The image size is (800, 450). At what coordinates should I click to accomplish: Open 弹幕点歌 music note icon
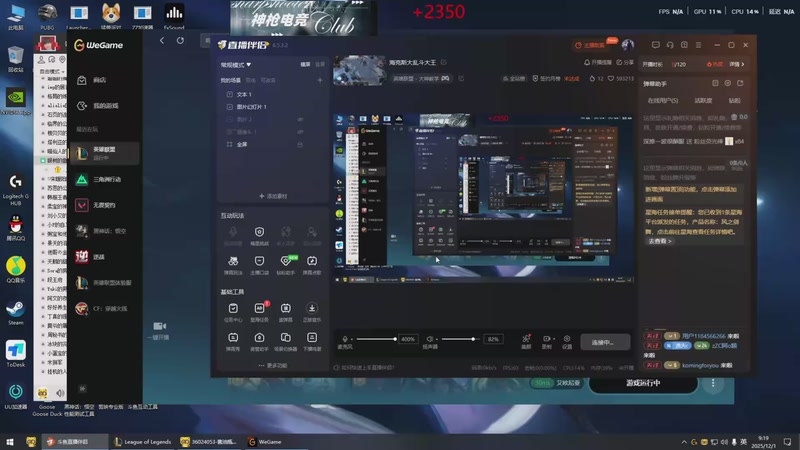[x=312, y=261]
